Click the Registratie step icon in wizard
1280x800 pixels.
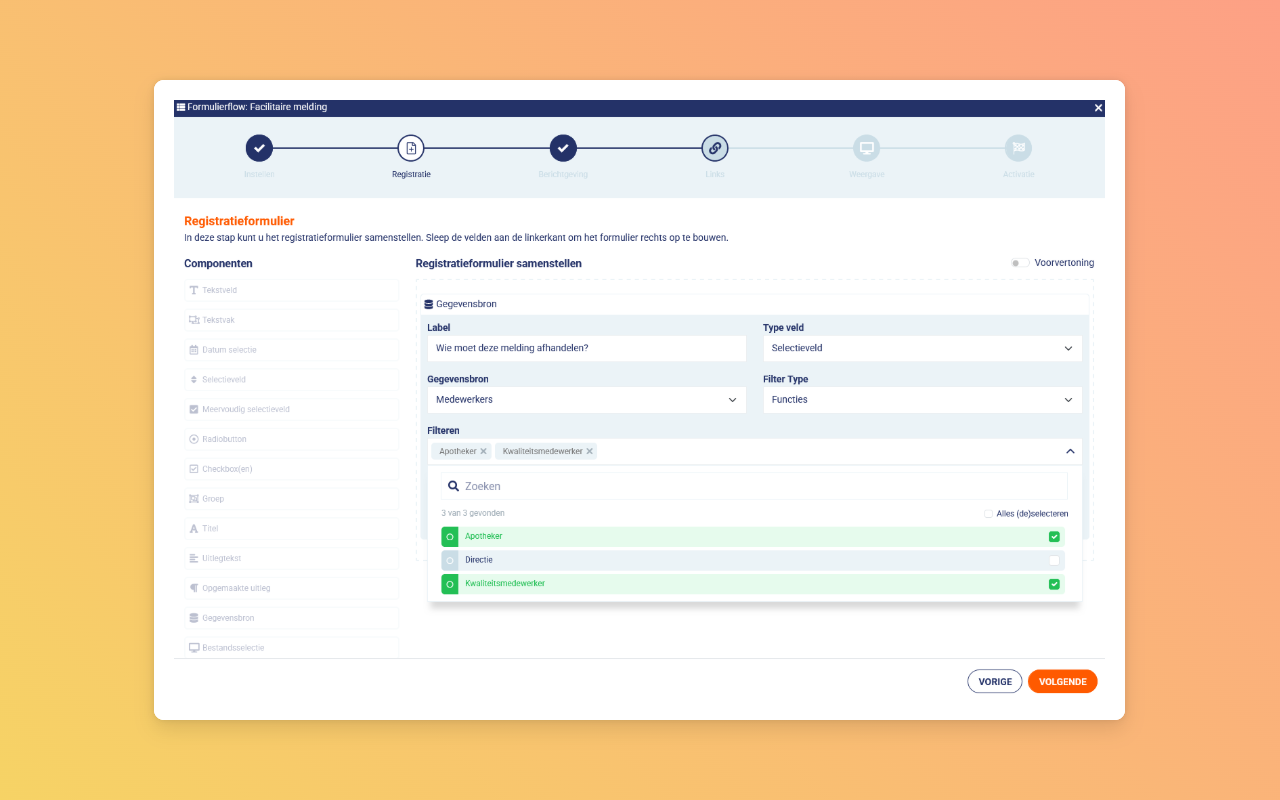coord(411,148)
